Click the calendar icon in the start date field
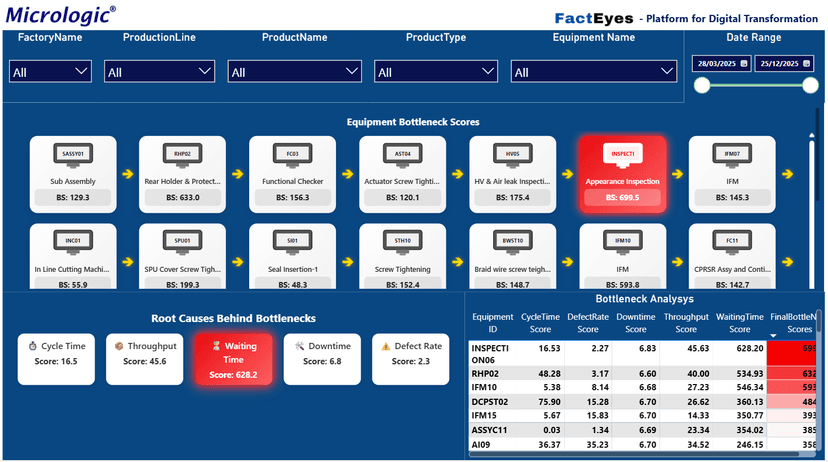The image size is (828, 462). (744, 64)
